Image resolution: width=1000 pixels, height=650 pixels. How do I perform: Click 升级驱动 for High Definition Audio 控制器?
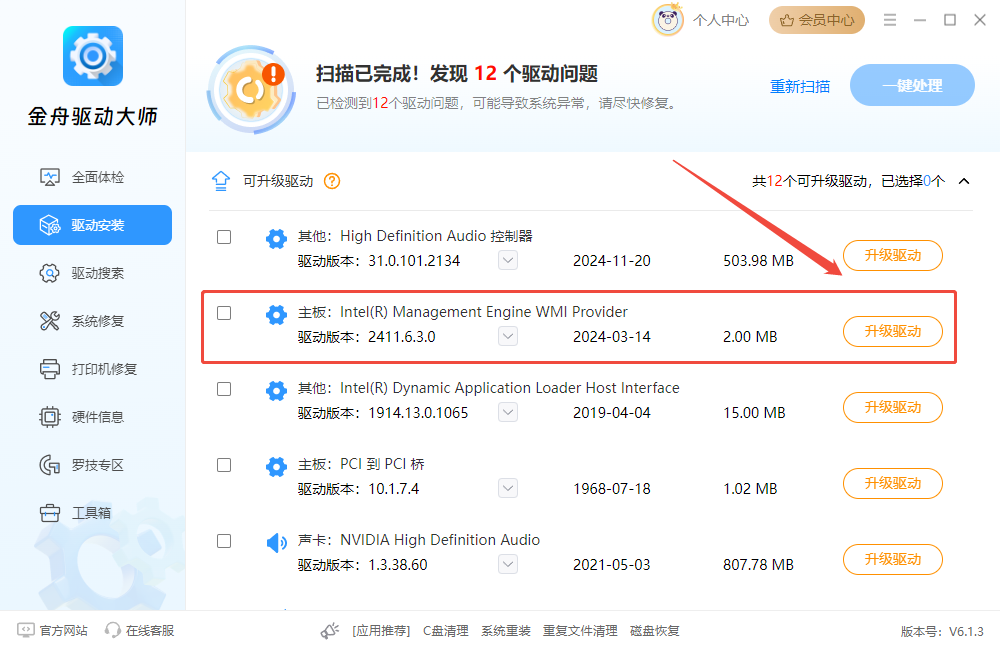pyautogui.click(x=893, y=256)
